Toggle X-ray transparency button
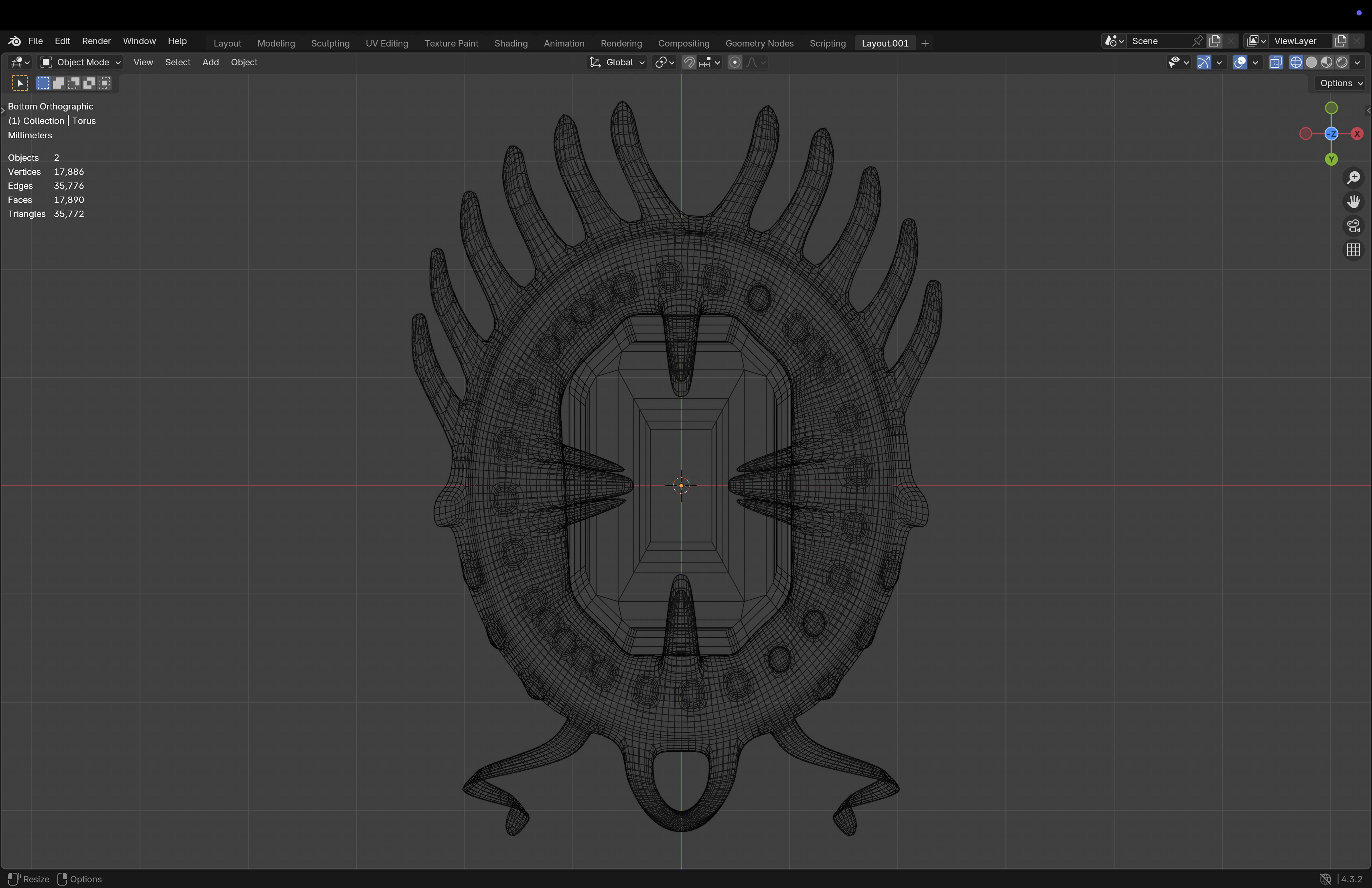Screen dimensions: 1372x888 tap(1276, 62)
